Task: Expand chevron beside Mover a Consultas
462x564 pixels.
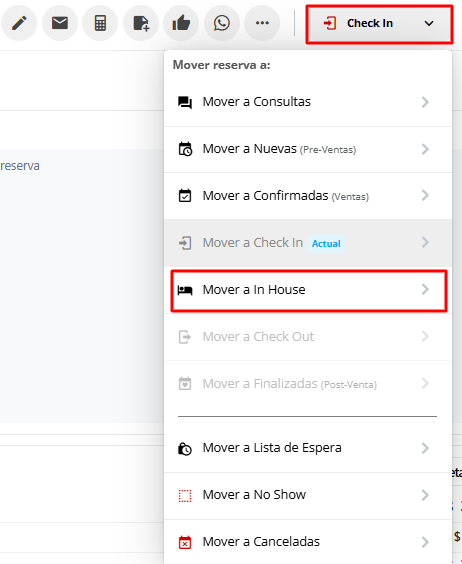Action: 425,102
